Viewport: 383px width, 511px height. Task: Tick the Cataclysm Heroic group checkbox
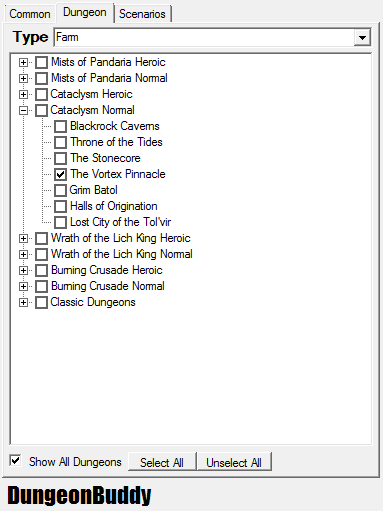pyautogui.click(x=41, y=94)
